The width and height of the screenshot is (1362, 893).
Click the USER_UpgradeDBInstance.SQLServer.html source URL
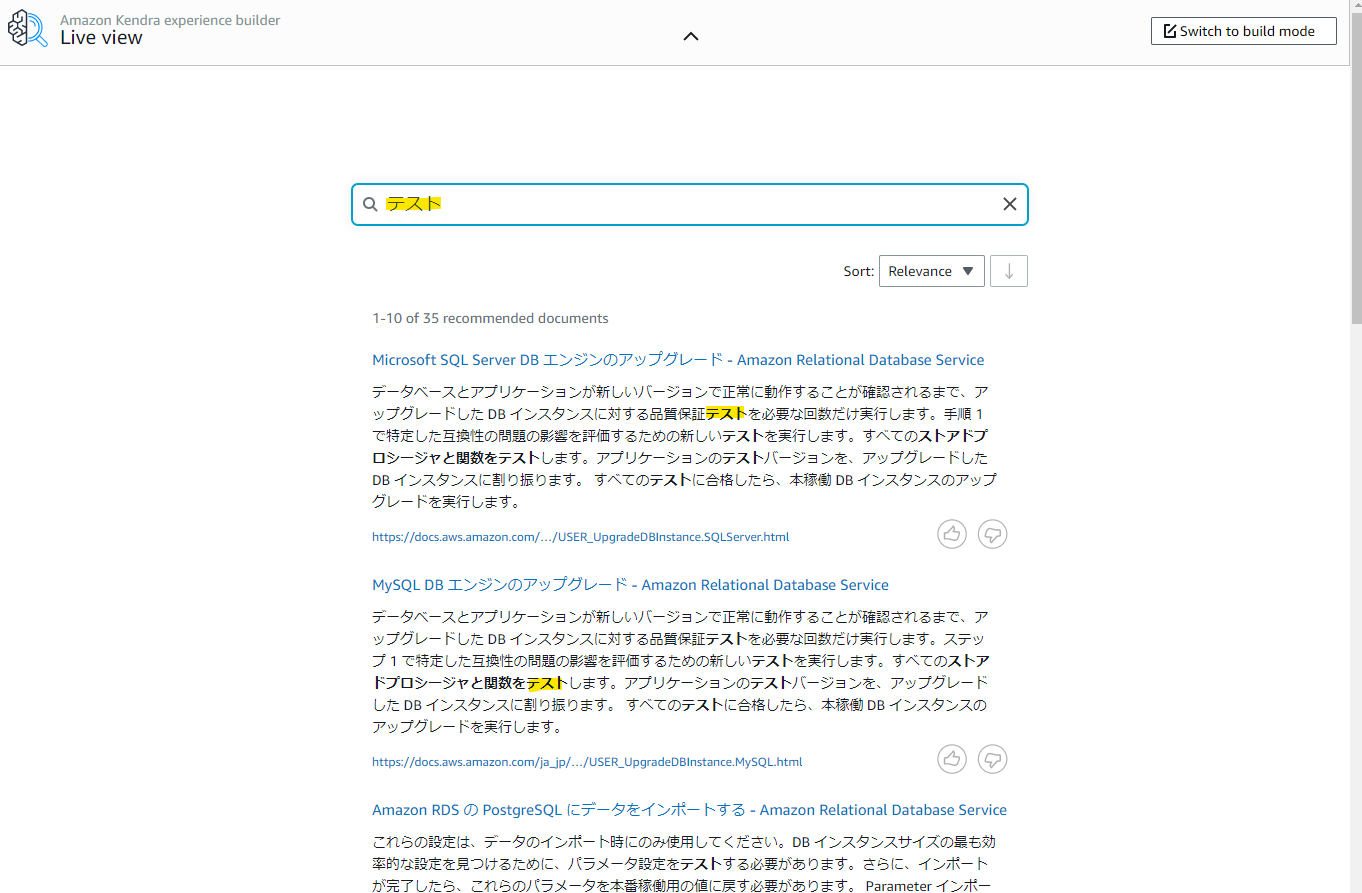(580, 536)
